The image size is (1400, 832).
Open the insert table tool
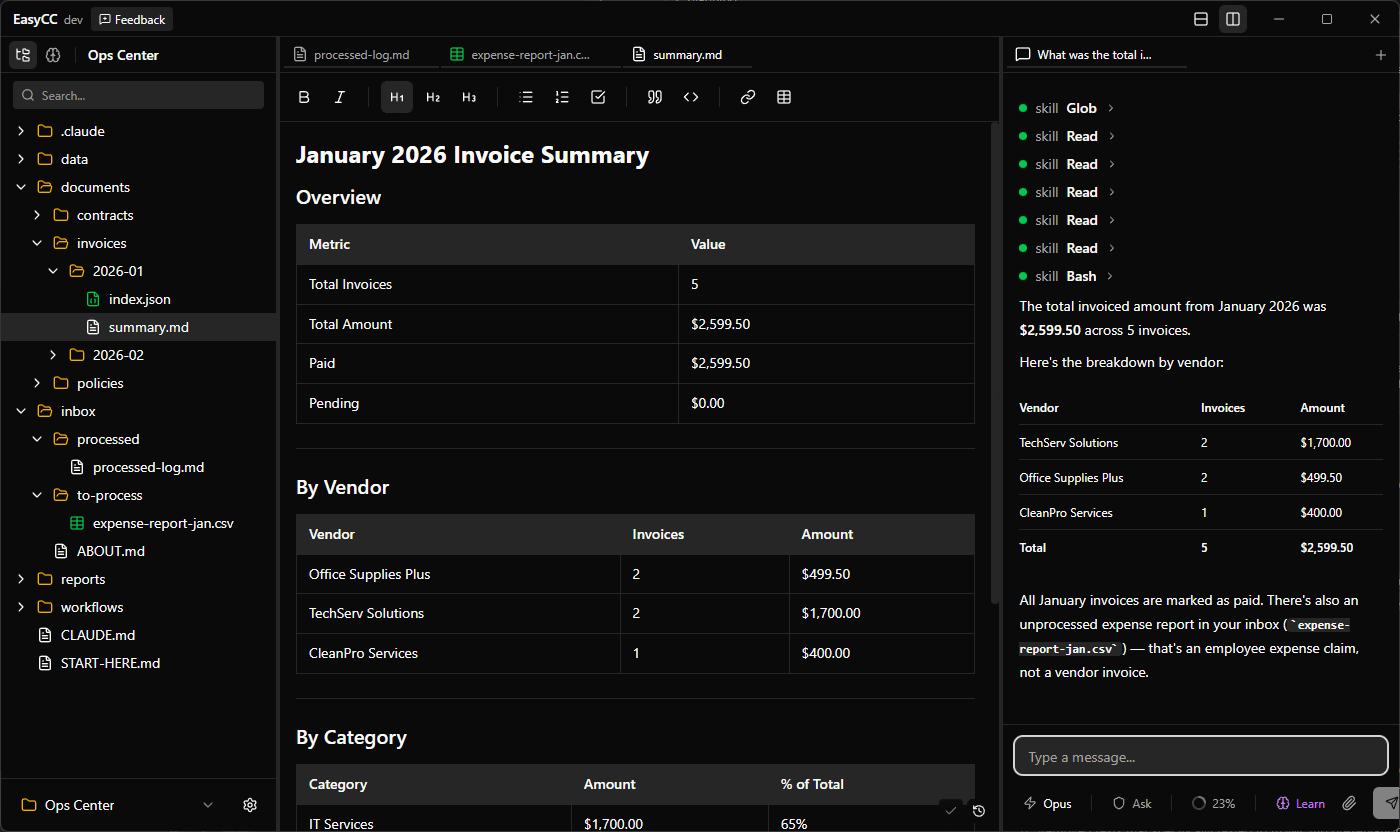pyautogui.click(x=783, y=97)
